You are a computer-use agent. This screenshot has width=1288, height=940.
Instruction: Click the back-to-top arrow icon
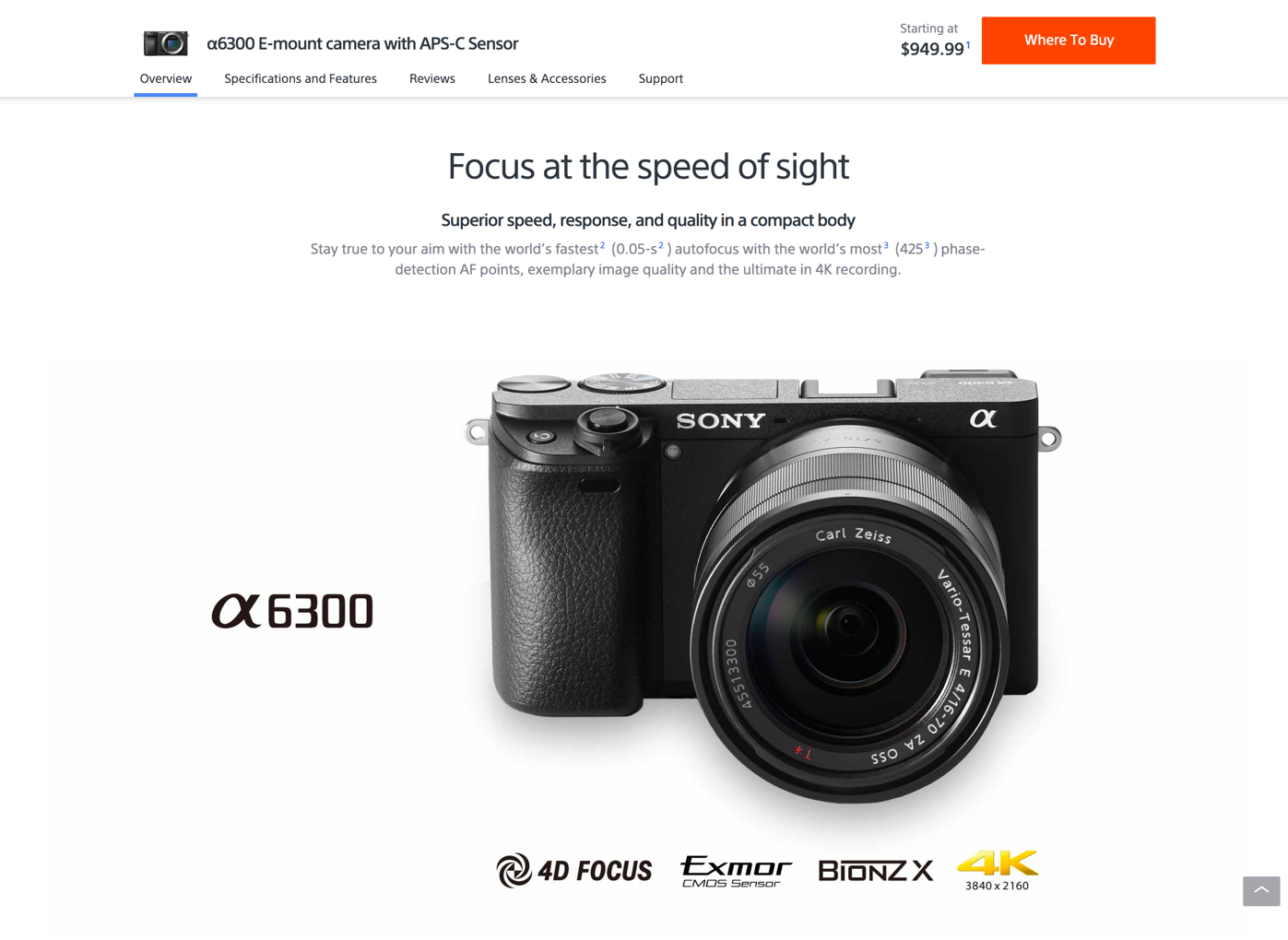tap(1261, 891)
